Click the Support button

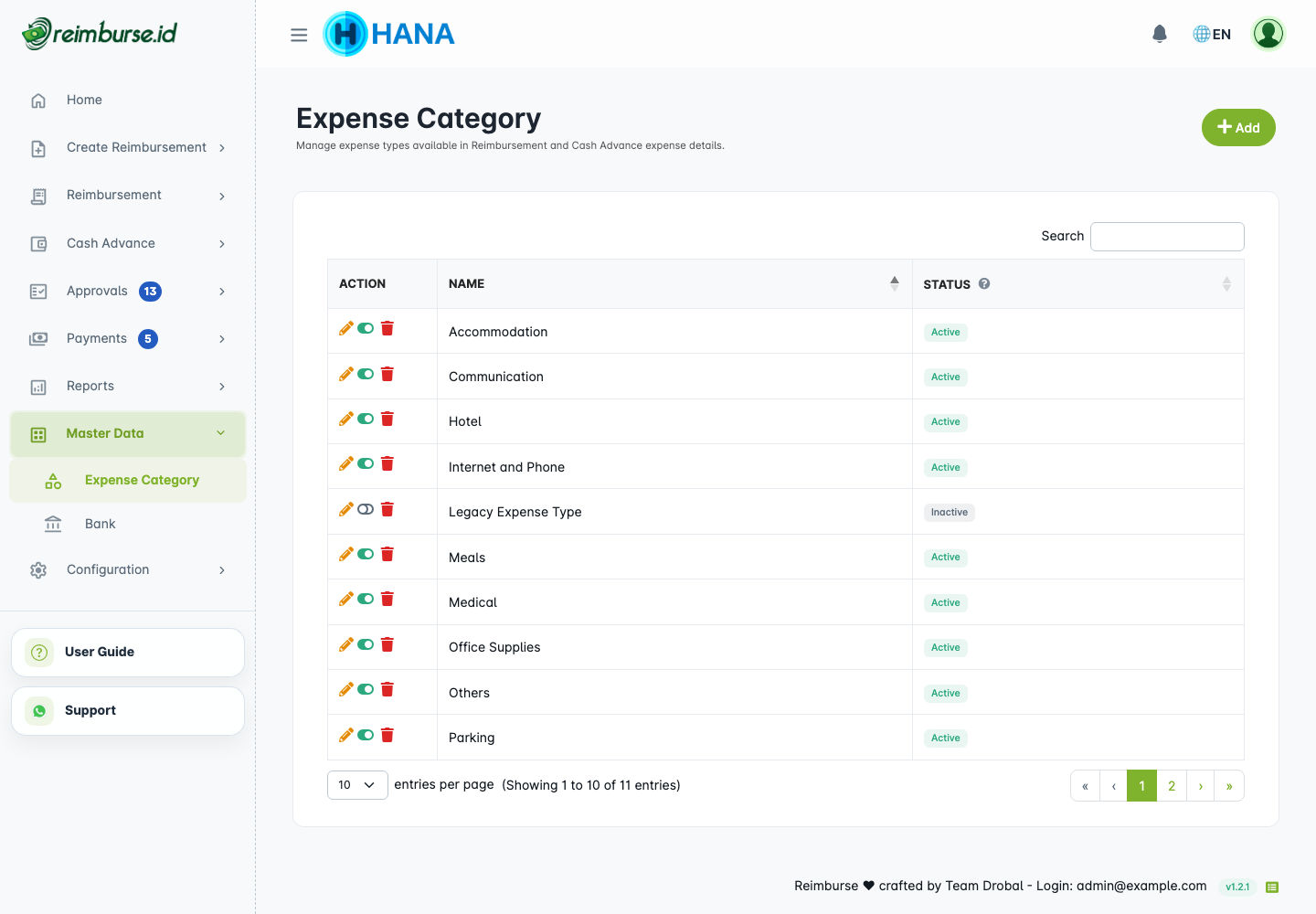tap(128, 711)
